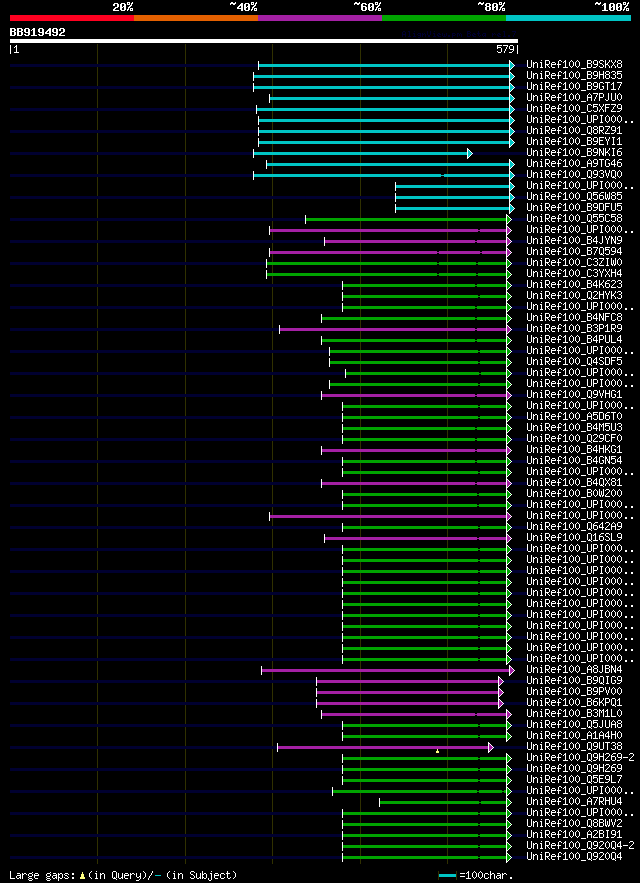Screen dimensions: 640x883
Task: Select the UniRef100_B4HKG1 entry
Action: [x=574, y=449]
